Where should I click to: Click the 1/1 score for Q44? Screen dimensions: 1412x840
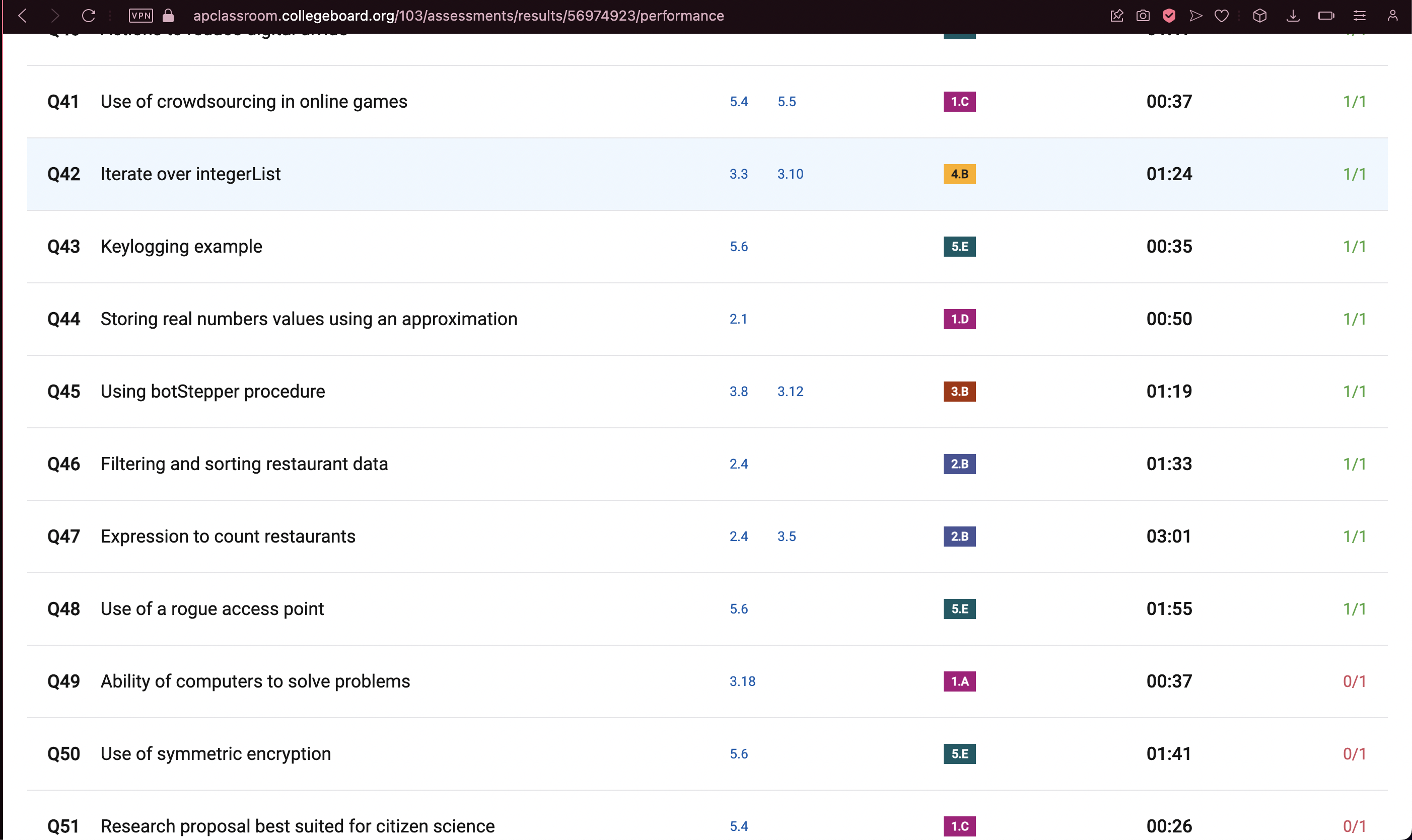click(1354, 319)
